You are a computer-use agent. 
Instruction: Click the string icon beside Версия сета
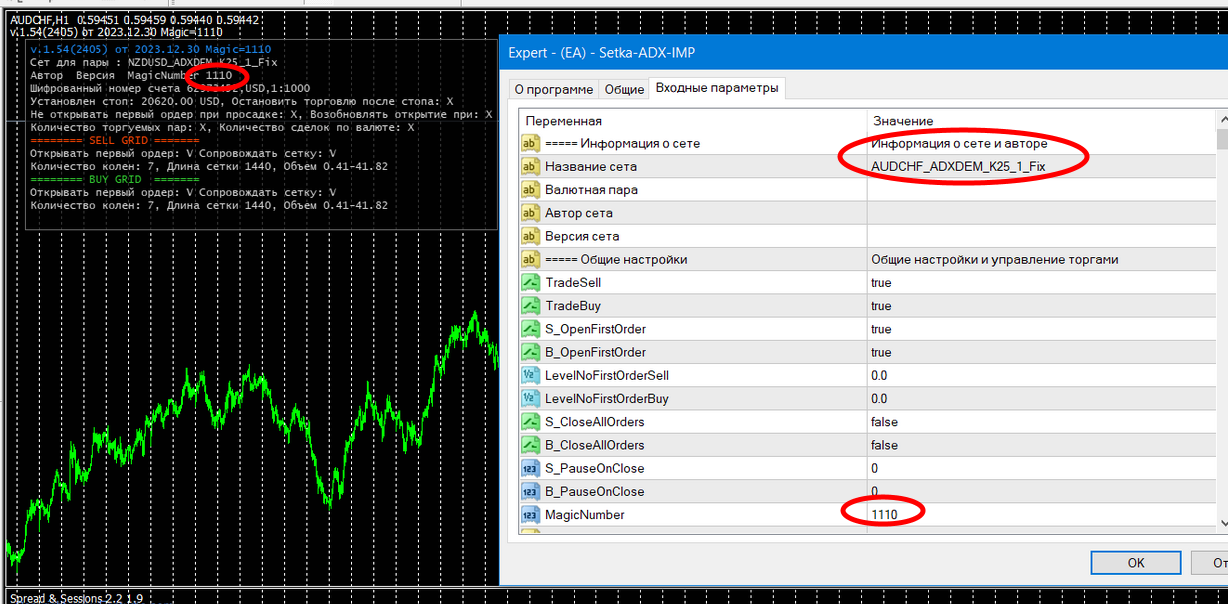[x=530, y=236]
